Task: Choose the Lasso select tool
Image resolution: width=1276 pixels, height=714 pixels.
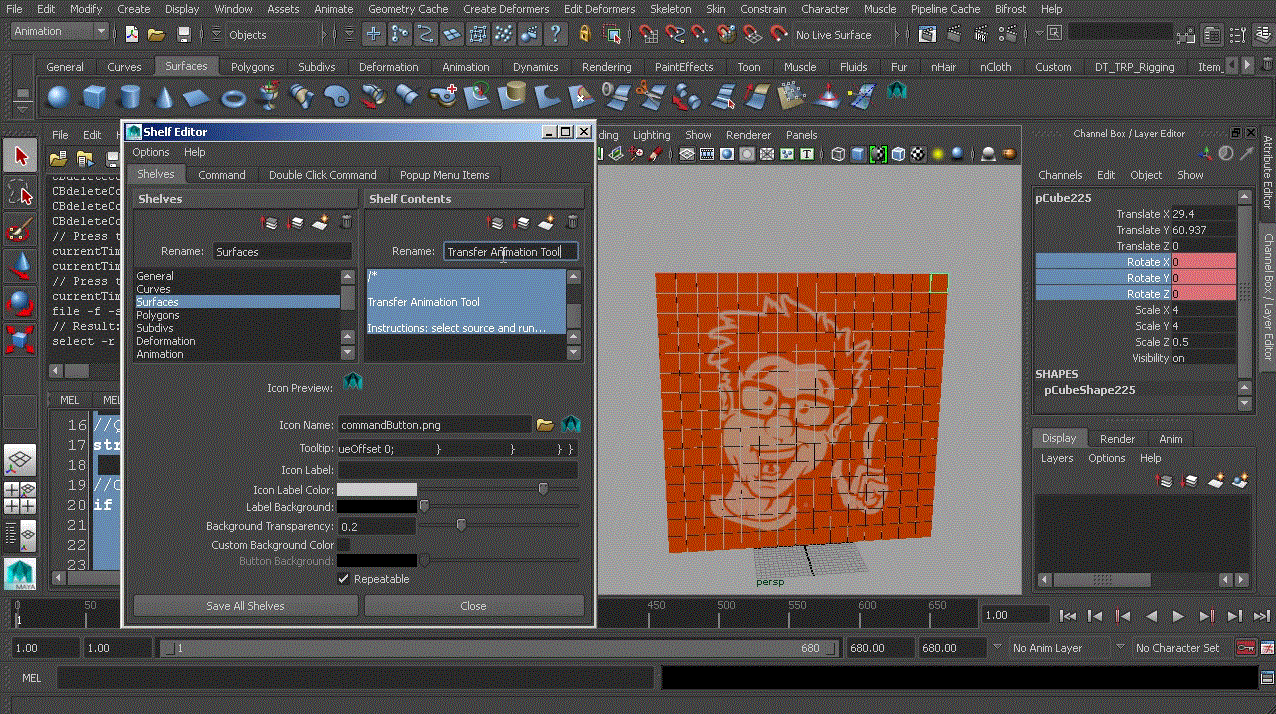Action: 21,192
